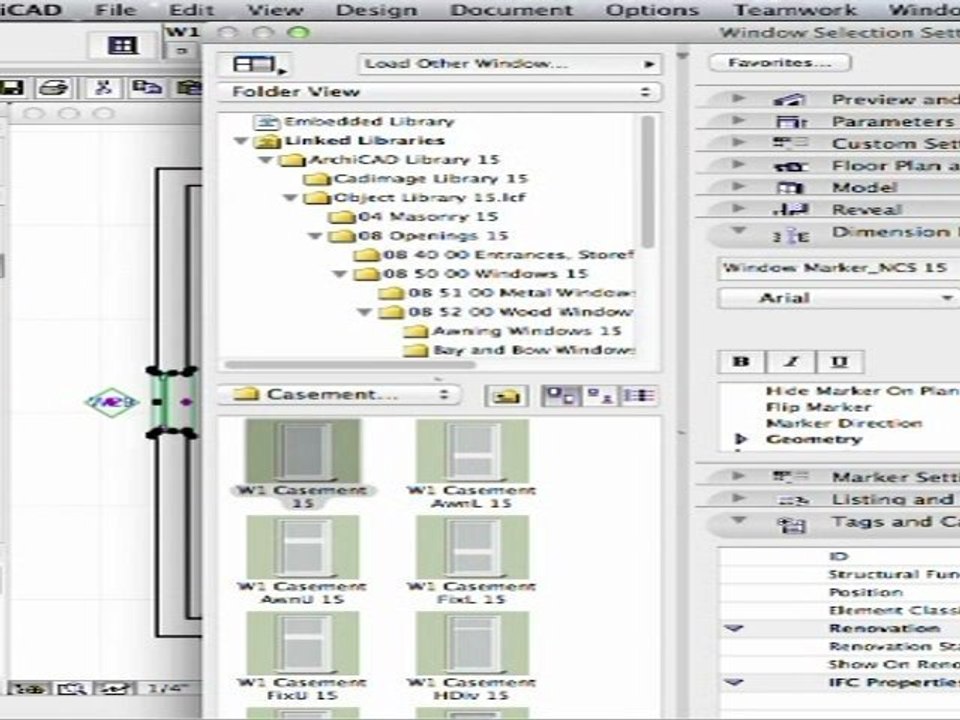Click the folder tree horizontal scrollbar

point(350,365)
